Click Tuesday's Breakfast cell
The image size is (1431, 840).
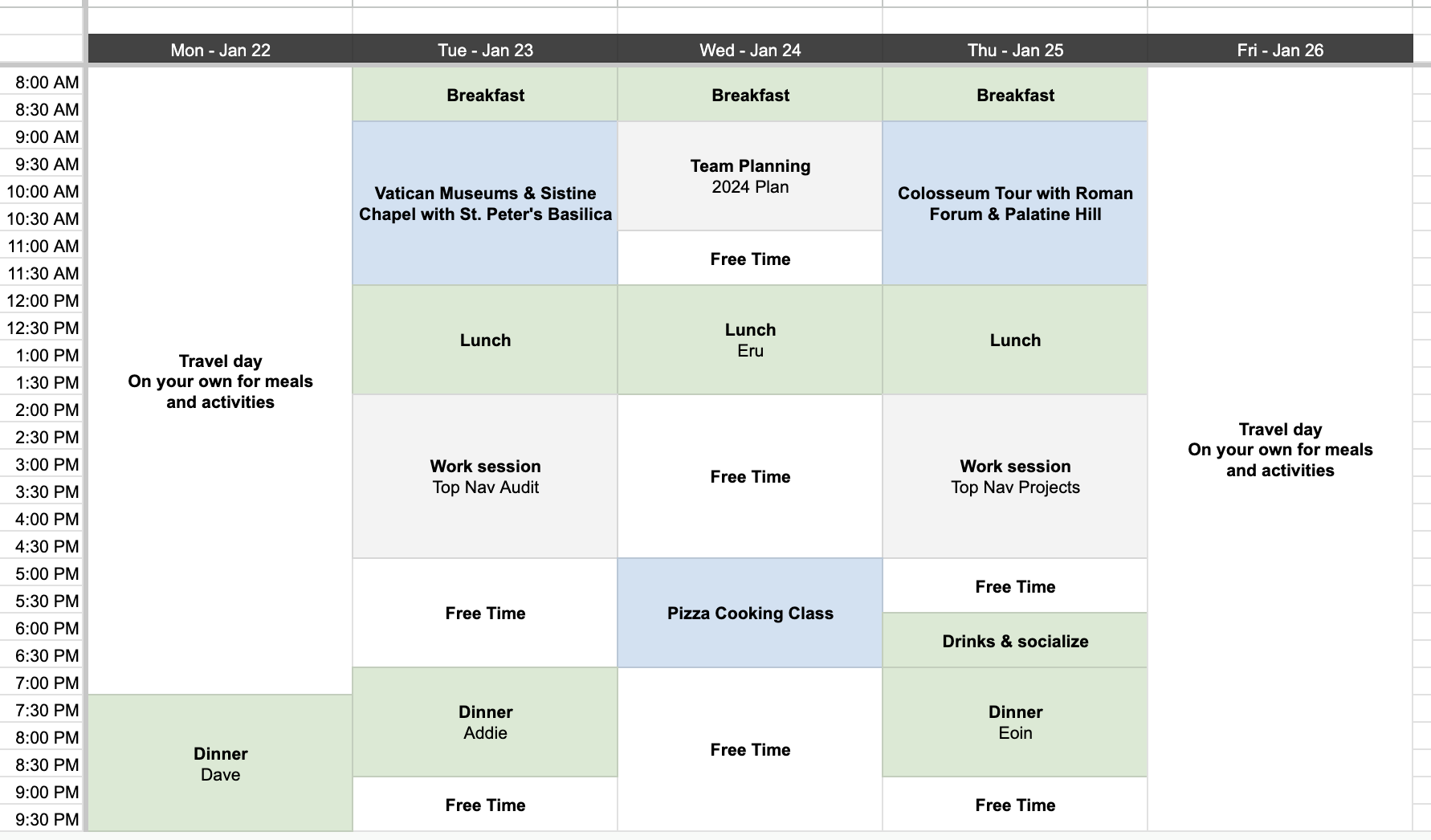point(485,95)
